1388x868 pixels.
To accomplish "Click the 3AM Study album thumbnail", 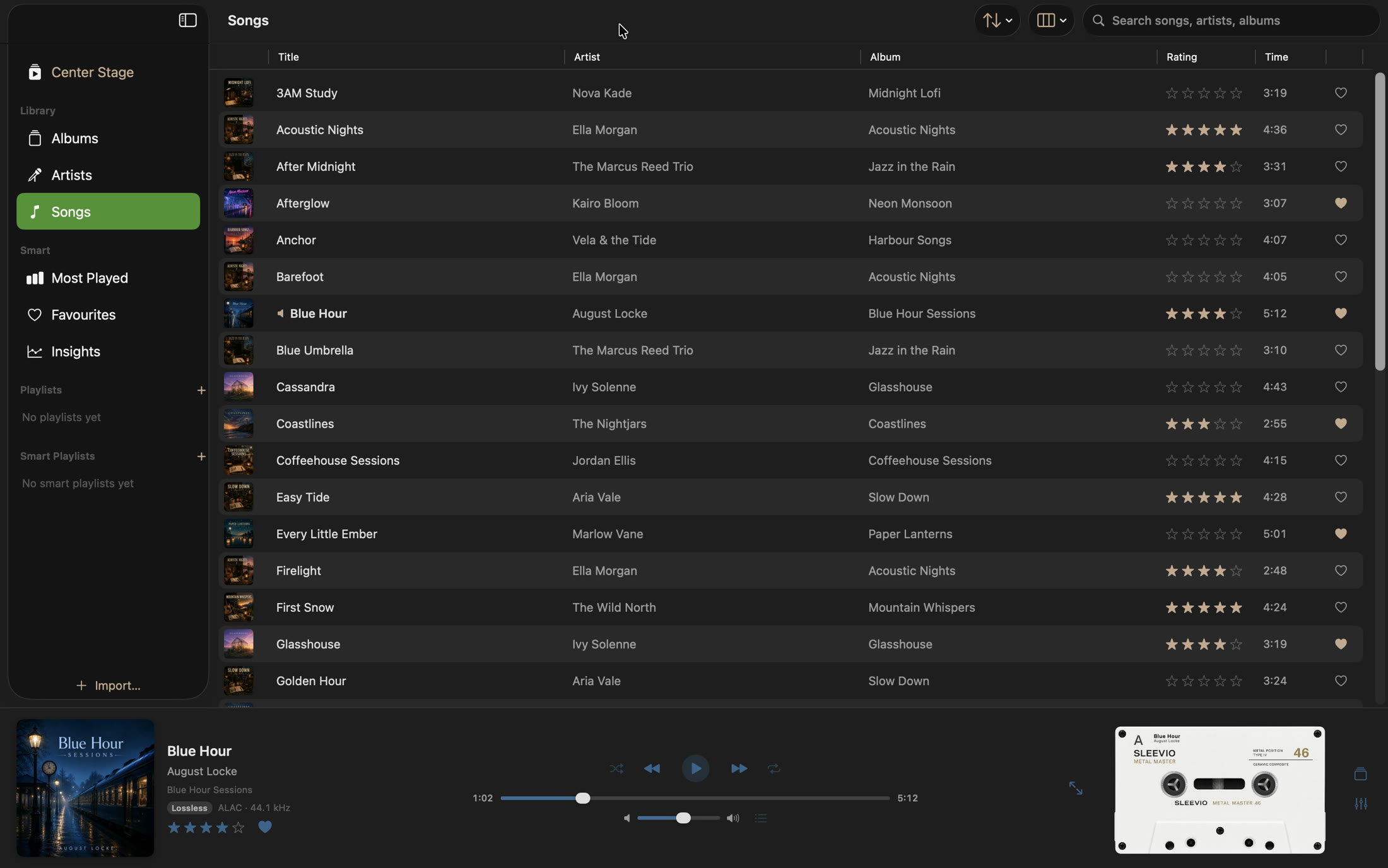I will click(238, 93).
